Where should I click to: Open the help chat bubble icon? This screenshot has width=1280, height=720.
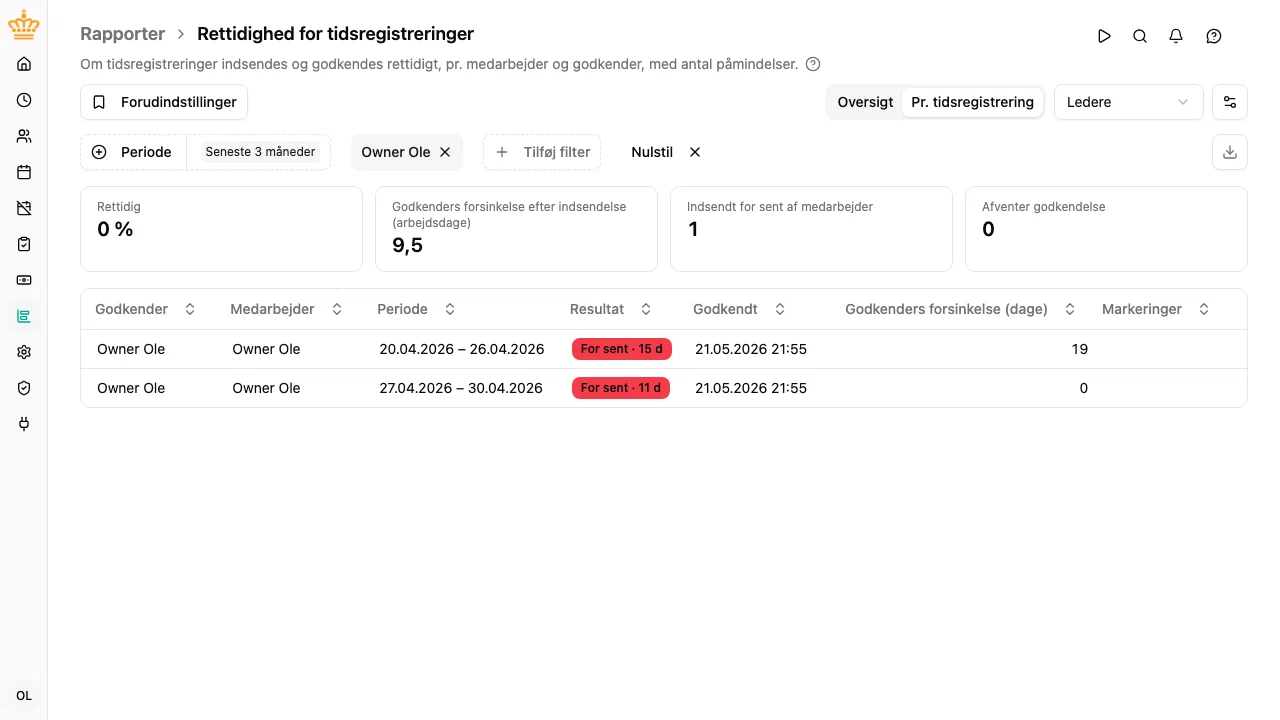[x=1214, y=36]
